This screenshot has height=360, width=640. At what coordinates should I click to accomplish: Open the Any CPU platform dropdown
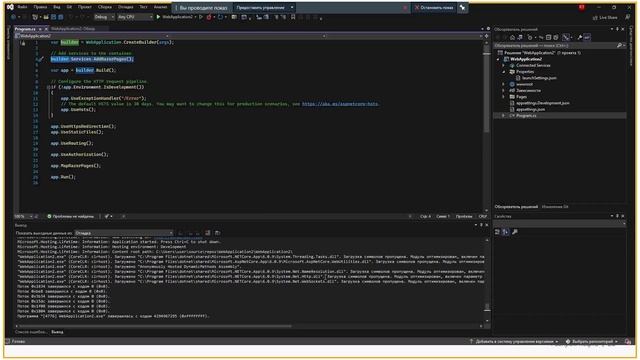click(x=135, y=17)
